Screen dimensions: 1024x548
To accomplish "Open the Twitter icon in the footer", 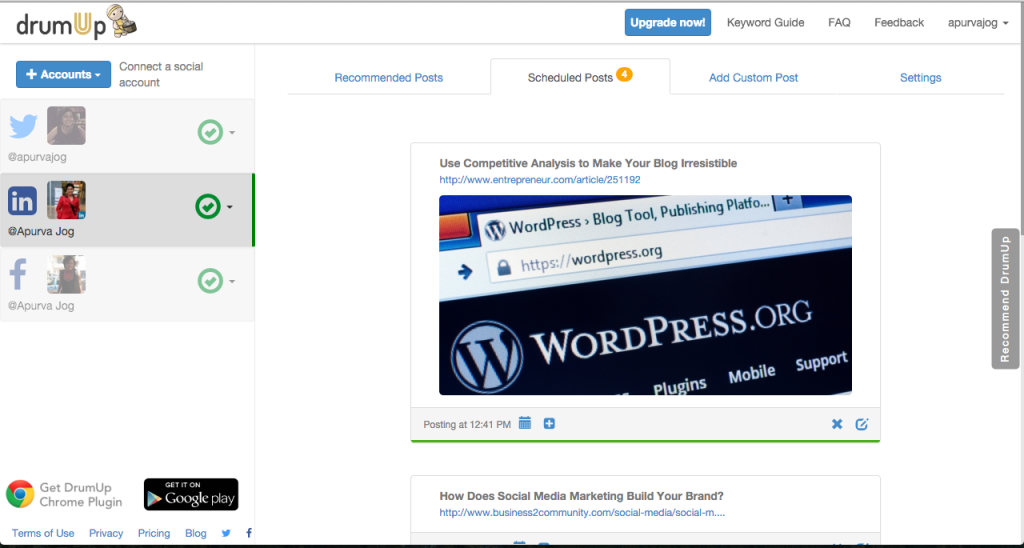I will [226, 533].
